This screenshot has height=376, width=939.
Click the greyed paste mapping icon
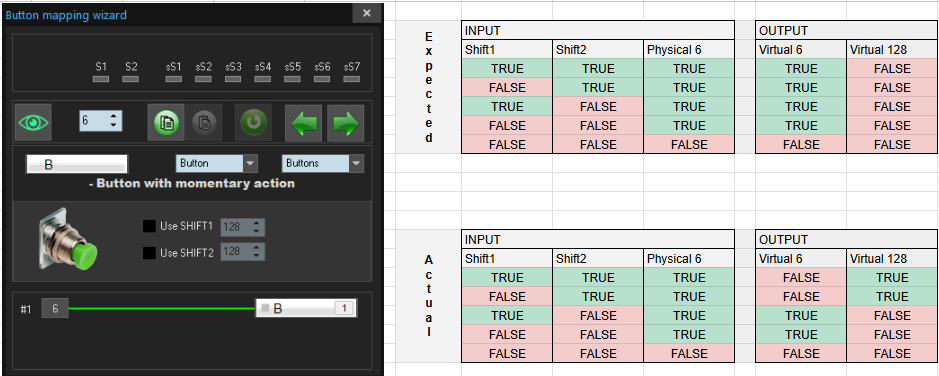point(204,123)
